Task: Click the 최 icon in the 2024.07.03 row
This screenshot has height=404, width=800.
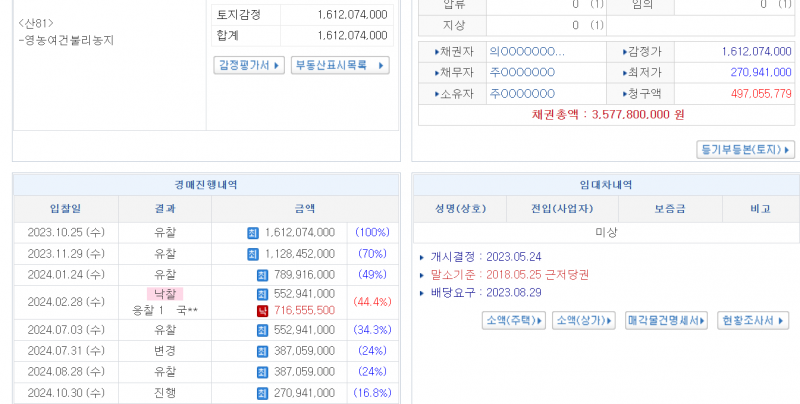Action: pyautogui.click(x=263, y=330)
